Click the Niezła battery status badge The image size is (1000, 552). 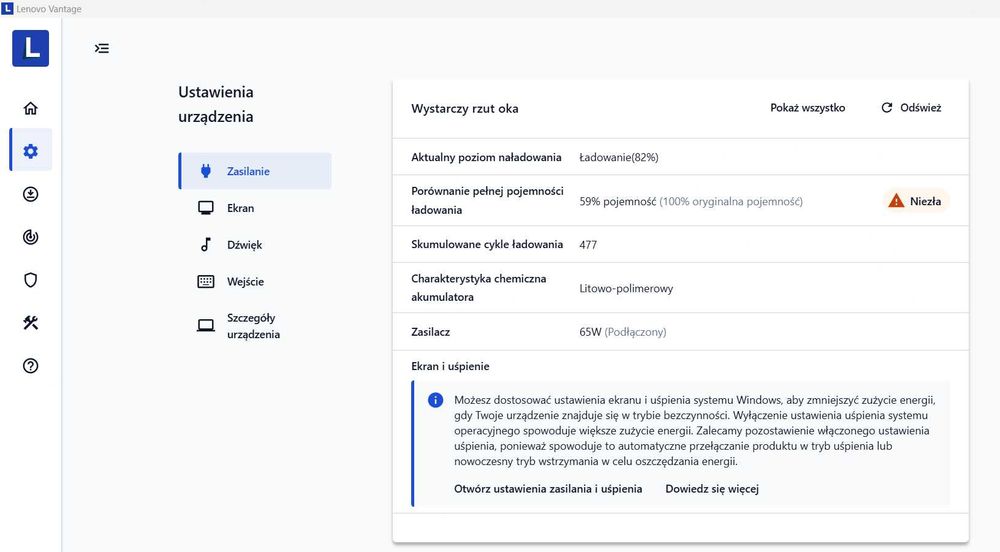point(915,201)
